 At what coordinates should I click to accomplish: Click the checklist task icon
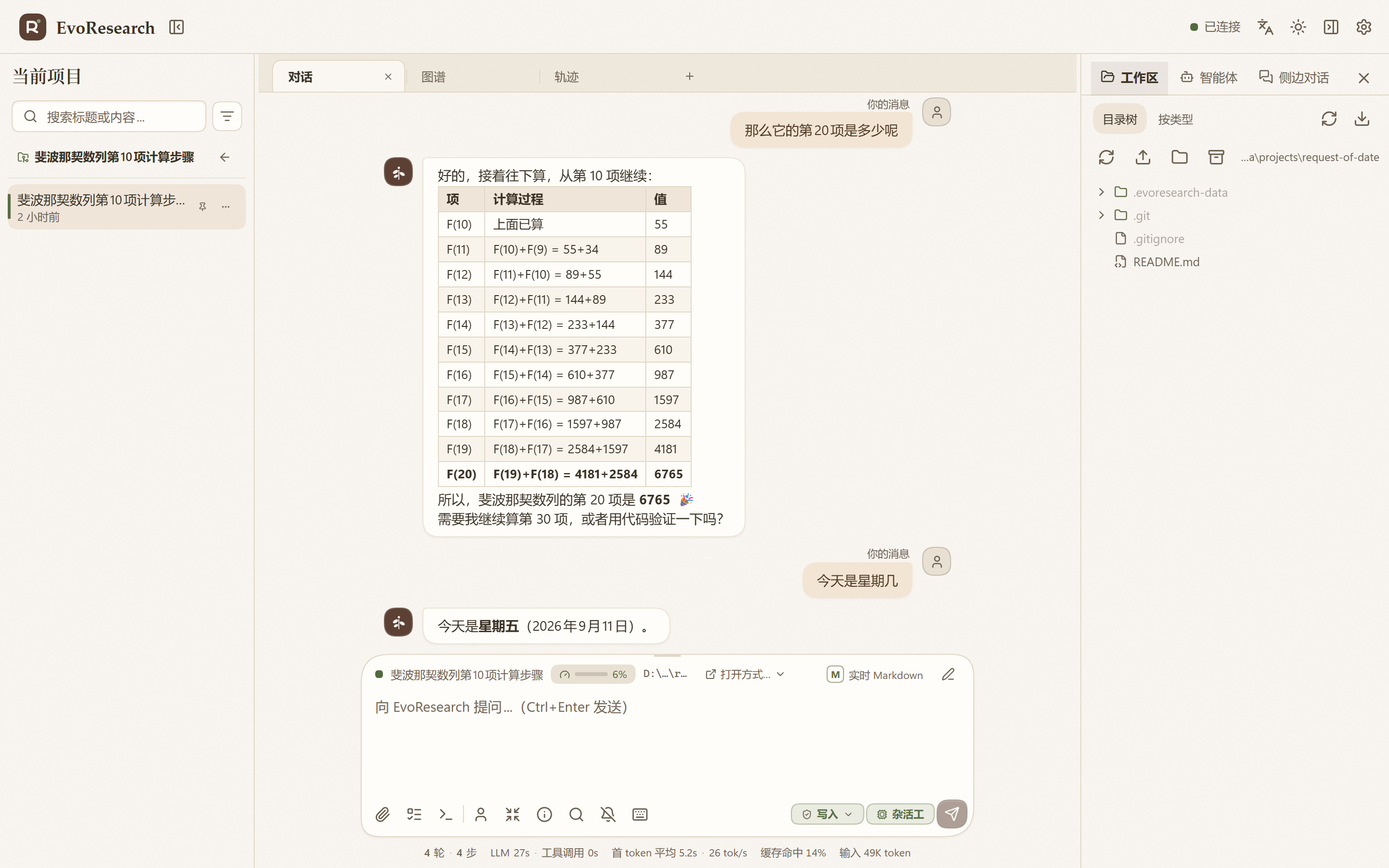pos(414,814)
